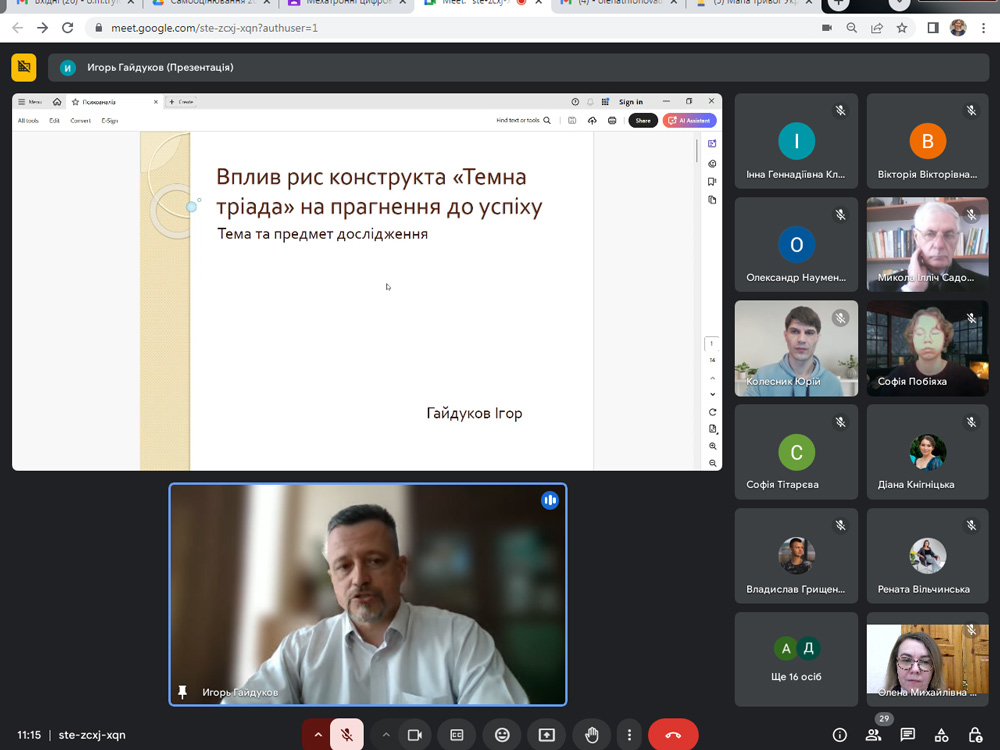Toggle the camera on or off
The height and width of the screenshot is (750, 1000).
413,735
